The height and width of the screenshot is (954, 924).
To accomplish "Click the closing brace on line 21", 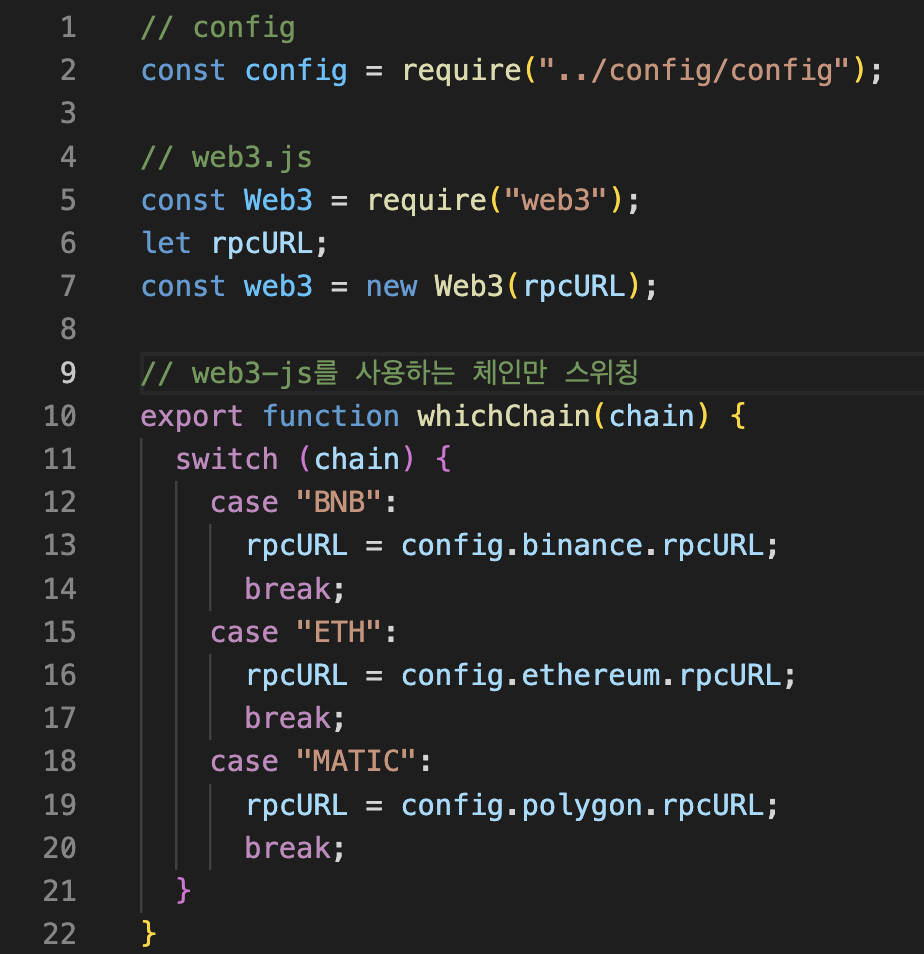I will [x=183, y=891].
